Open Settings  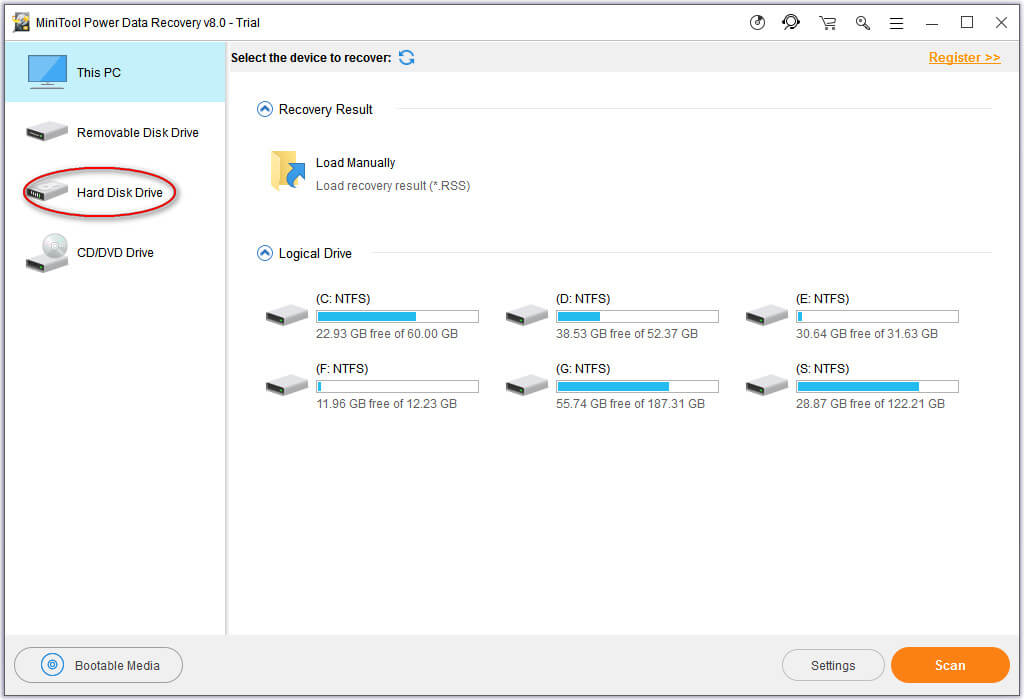833,665
